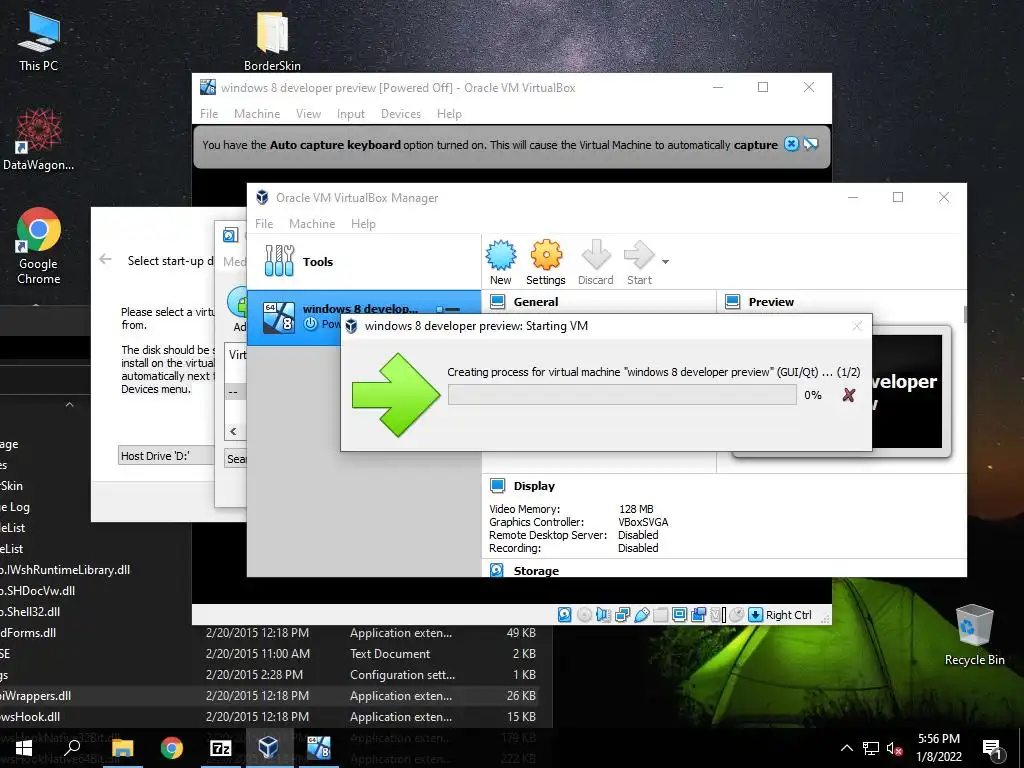This screenshot has height=768, width=1024.
Task: Open the Start button's dropdown arrow
Action: pyautogui.click(x=665, y=262)
